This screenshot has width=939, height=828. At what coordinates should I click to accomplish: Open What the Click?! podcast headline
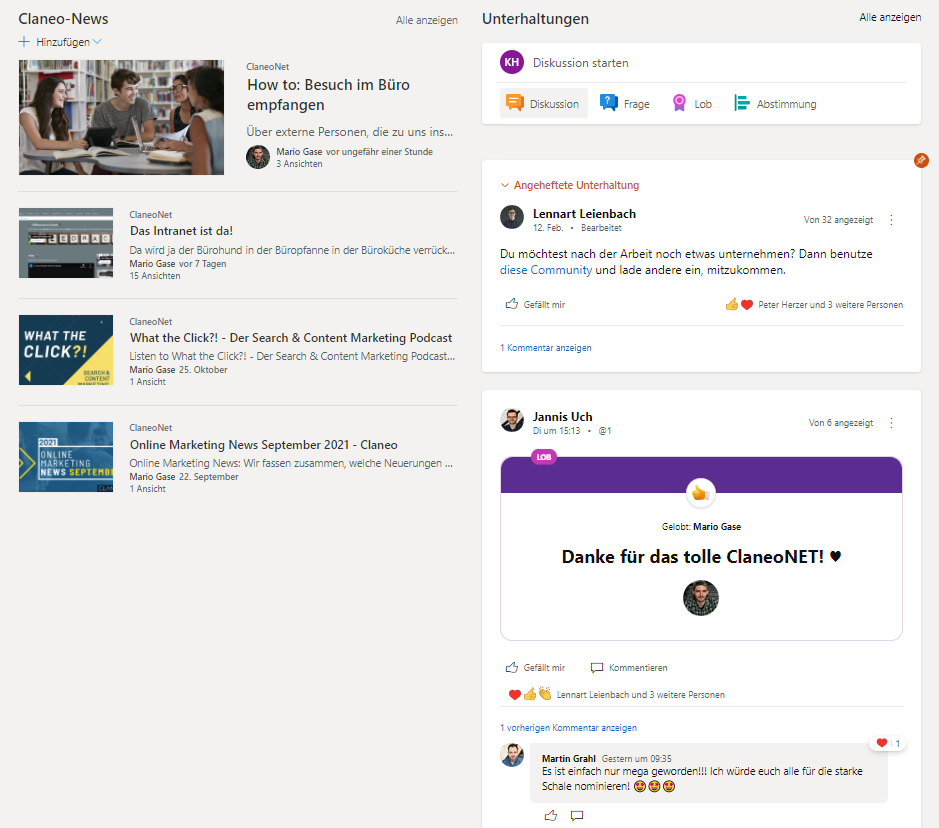(291, 338)
